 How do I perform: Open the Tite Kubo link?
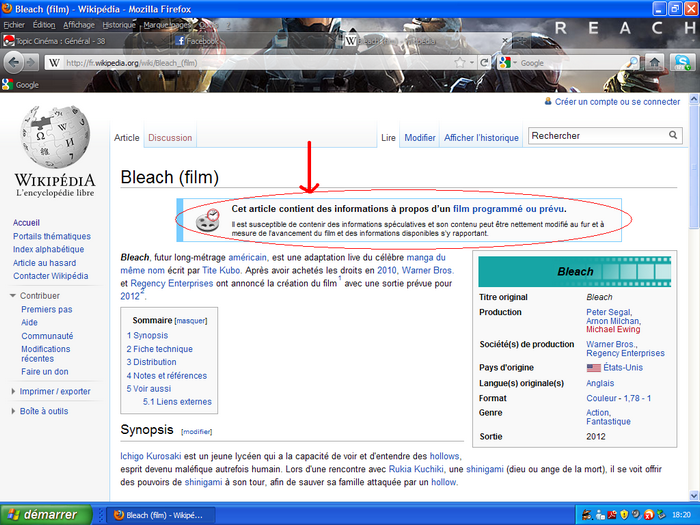tap(221, 270)
